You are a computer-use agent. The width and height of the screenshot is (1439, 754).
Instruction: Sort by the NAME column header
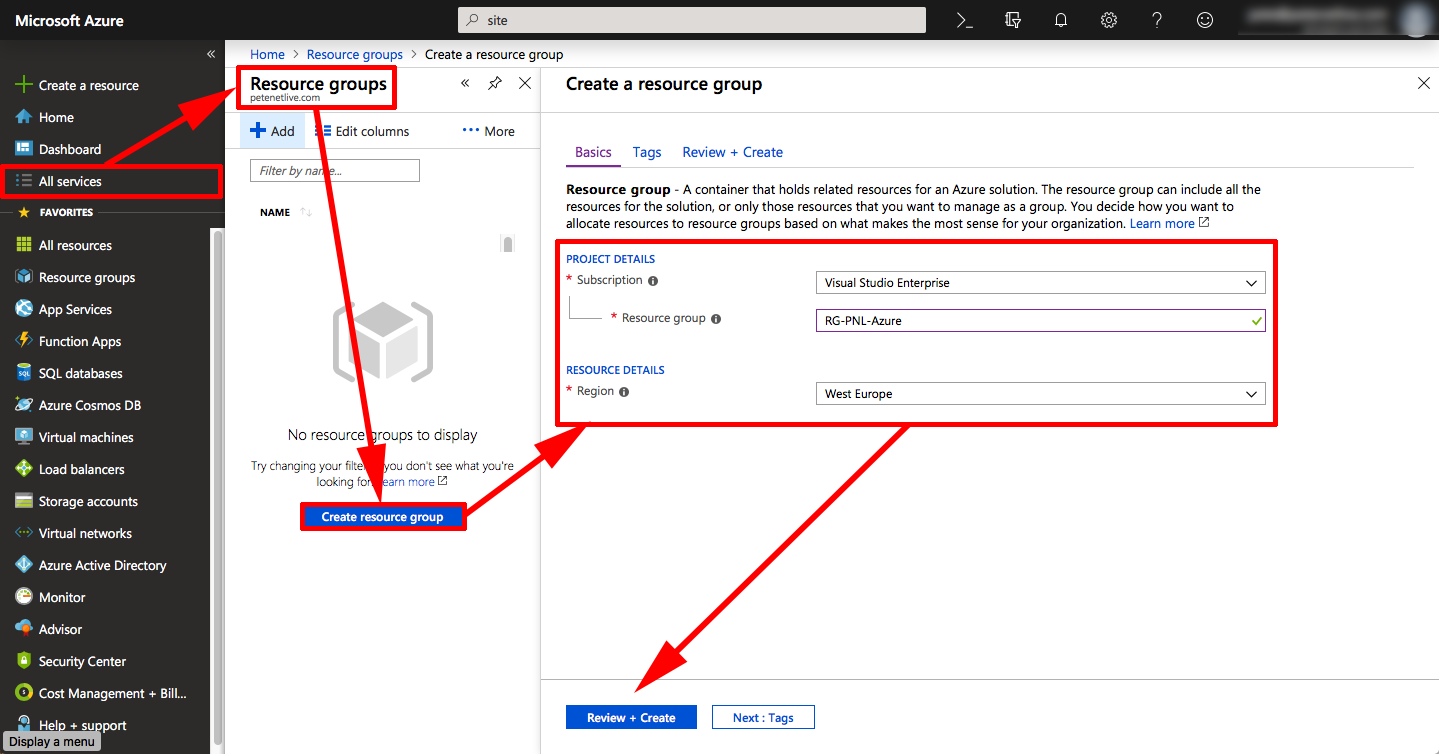tap(275, 212)
